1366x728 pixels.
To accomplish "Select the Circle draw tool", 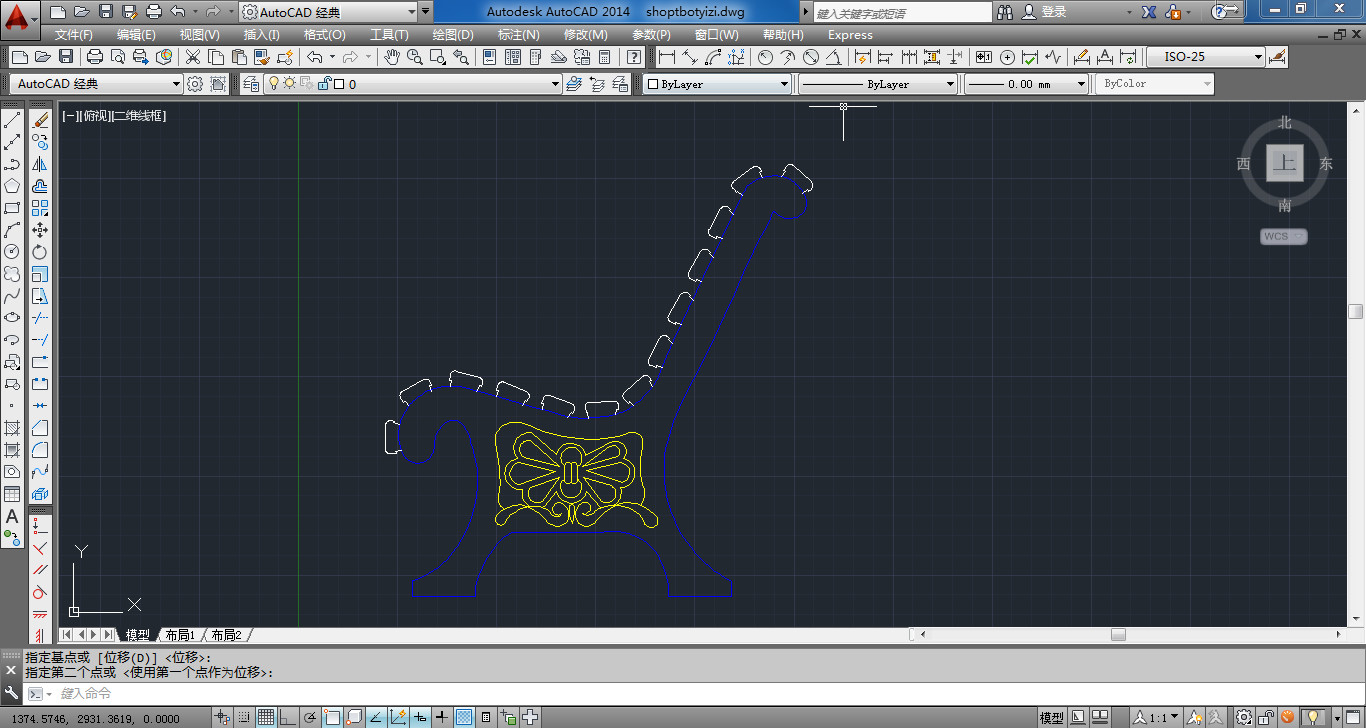I will [12, 252].
